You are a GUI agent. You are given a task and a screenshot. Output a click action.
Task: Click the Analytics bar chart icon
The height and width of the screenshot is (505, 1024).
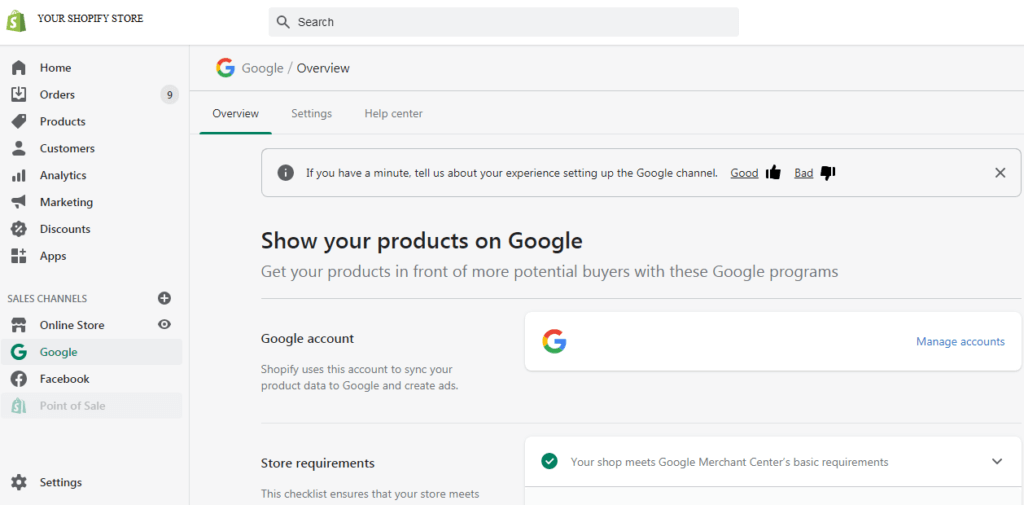click(x=19, y=175)
